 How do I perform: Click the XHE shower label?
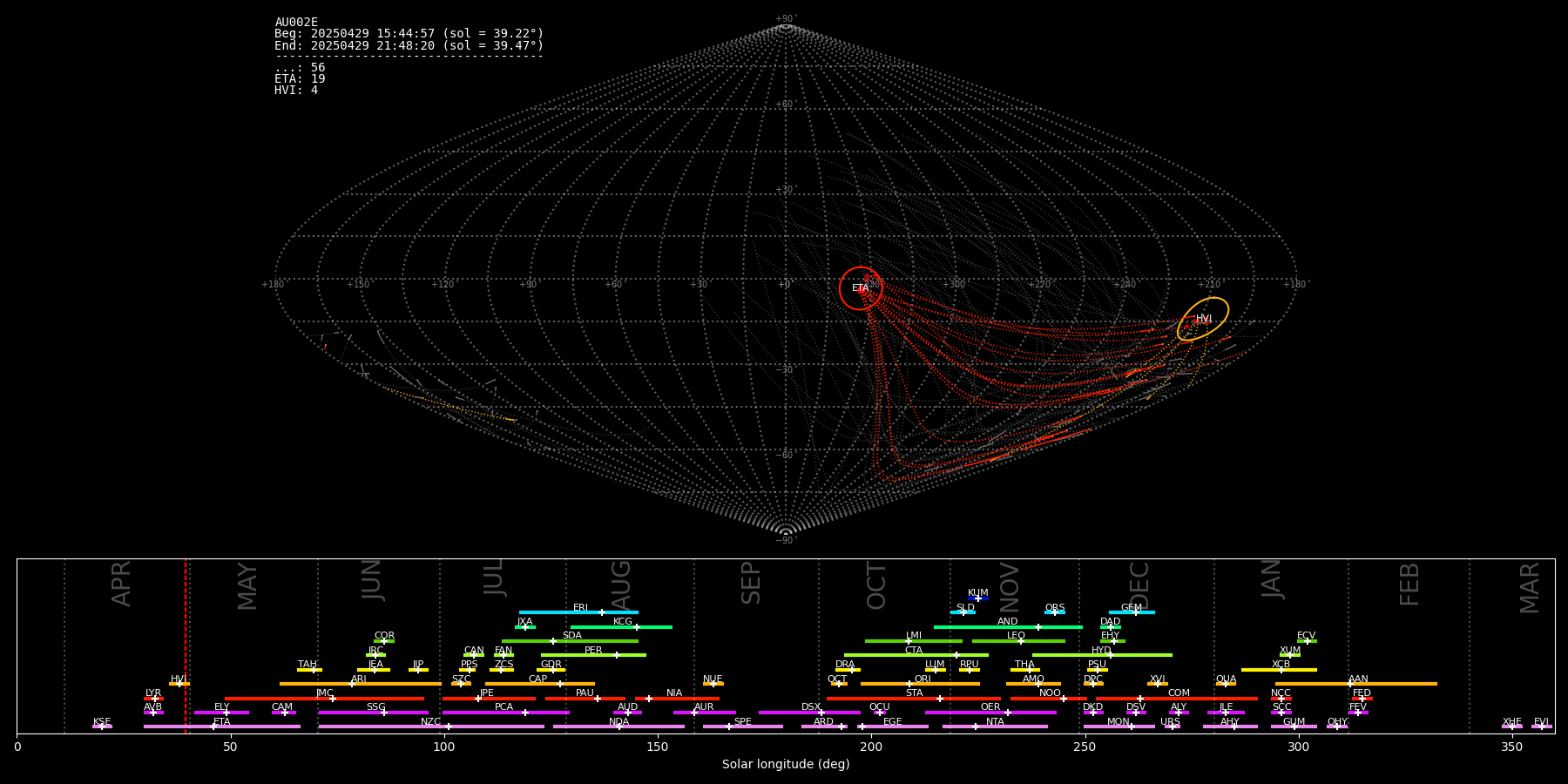pos(1512,722)
